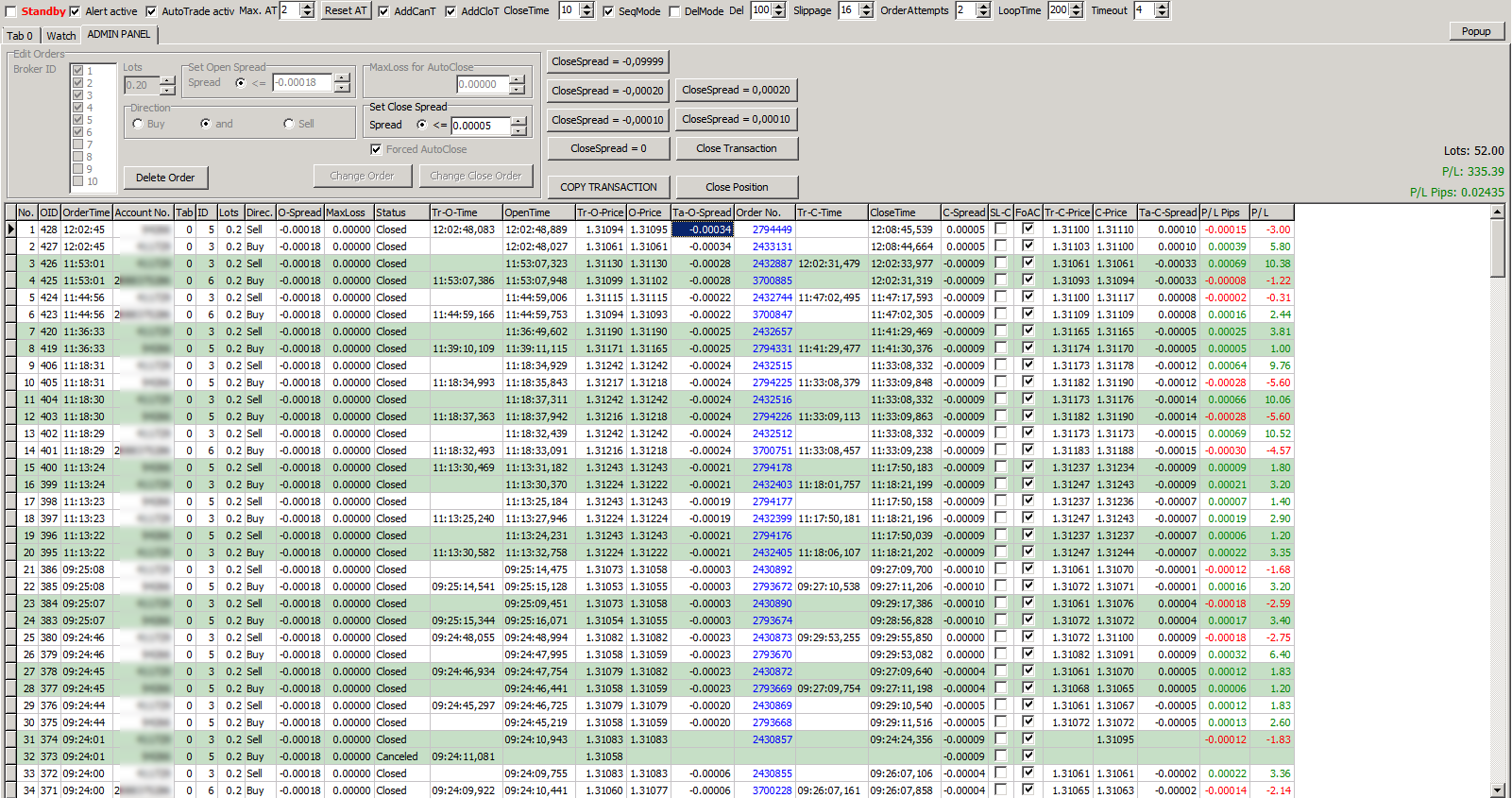Adjust the CloseTime spinner
The height and width of the screenshot is (798, 1512).
(586, 10)
